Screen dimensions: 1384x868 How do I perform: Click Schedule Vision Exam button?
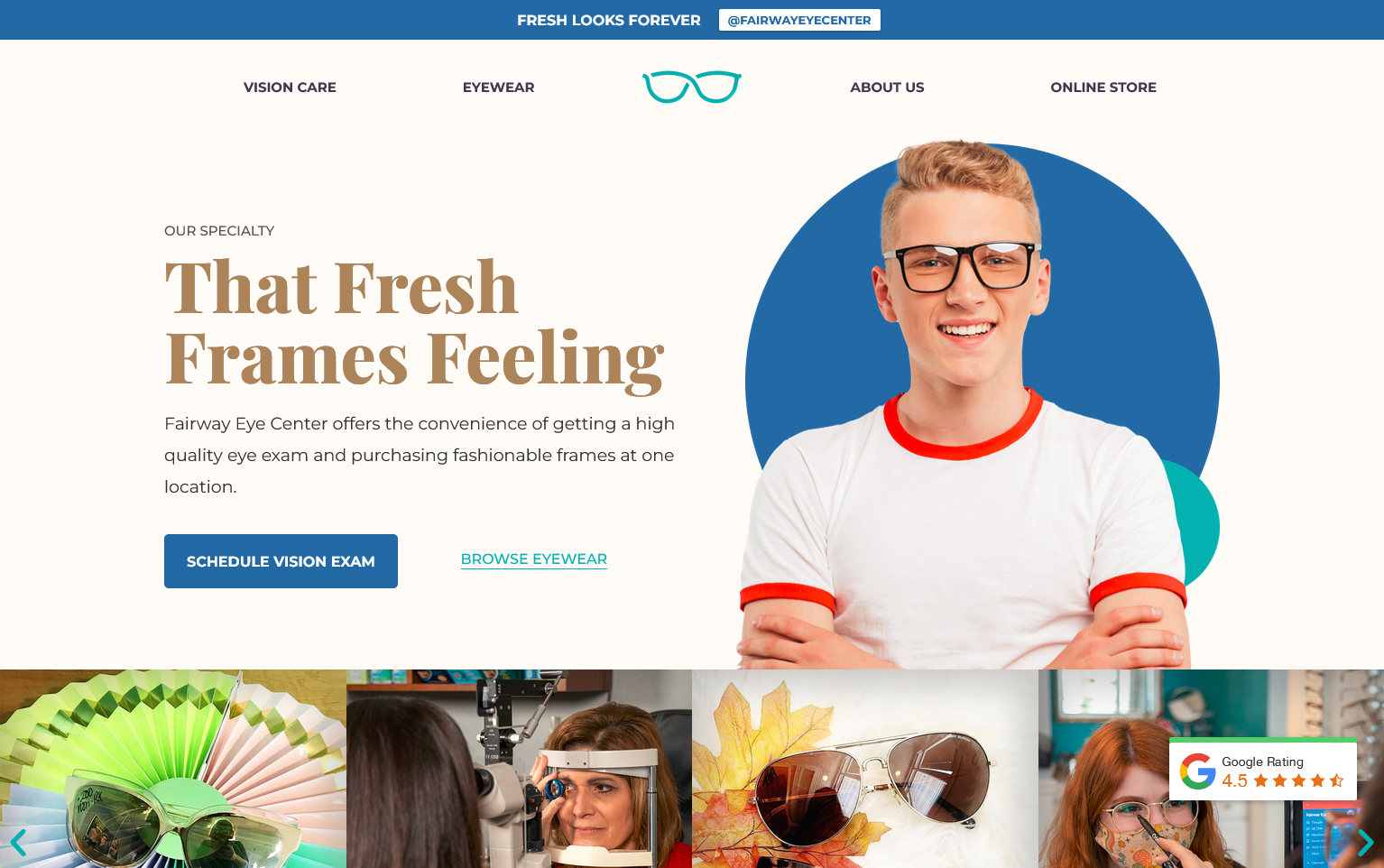(281, 561)
